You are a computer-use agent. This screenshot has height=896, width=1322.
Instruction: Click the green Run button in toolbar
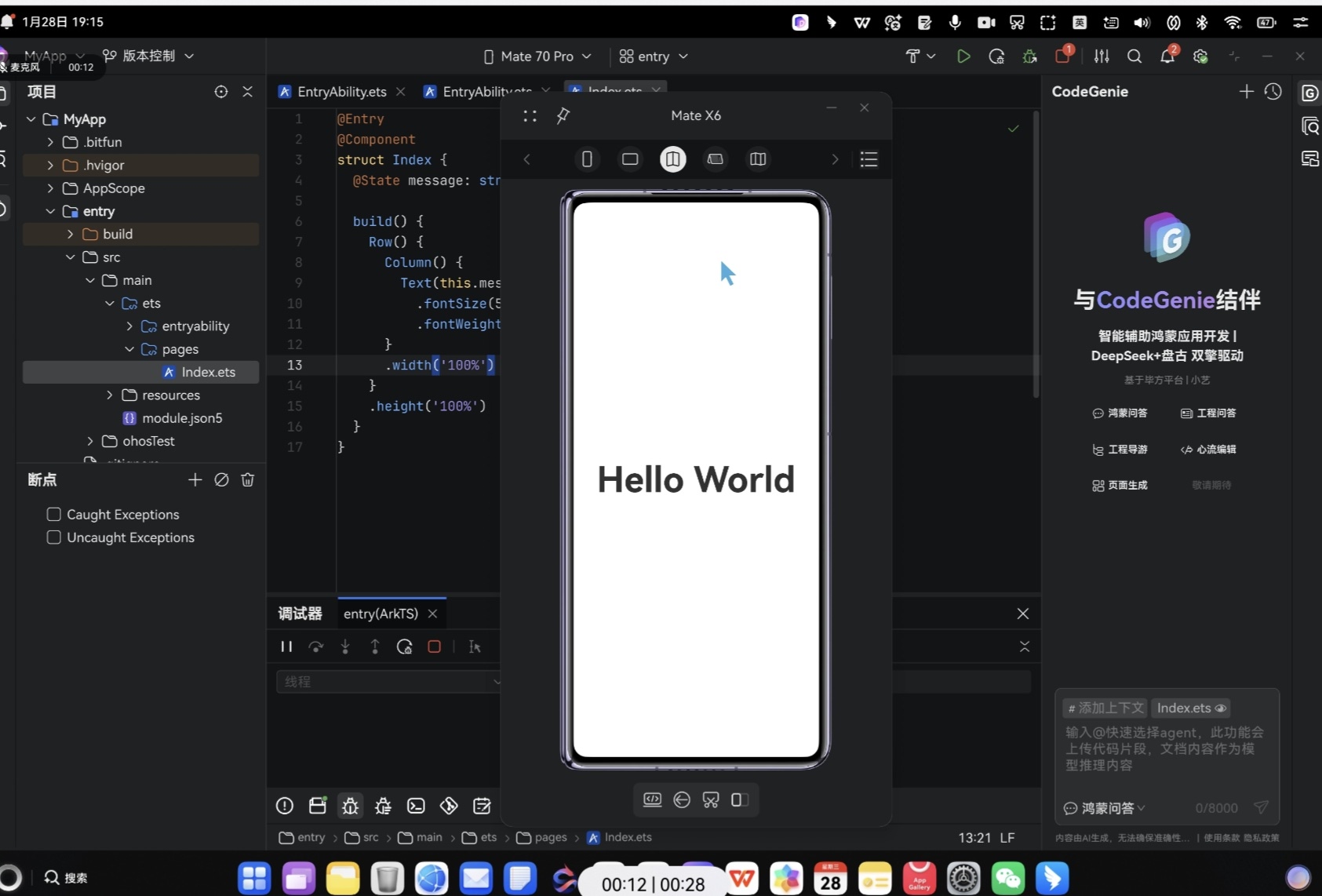tap(963, 56)
